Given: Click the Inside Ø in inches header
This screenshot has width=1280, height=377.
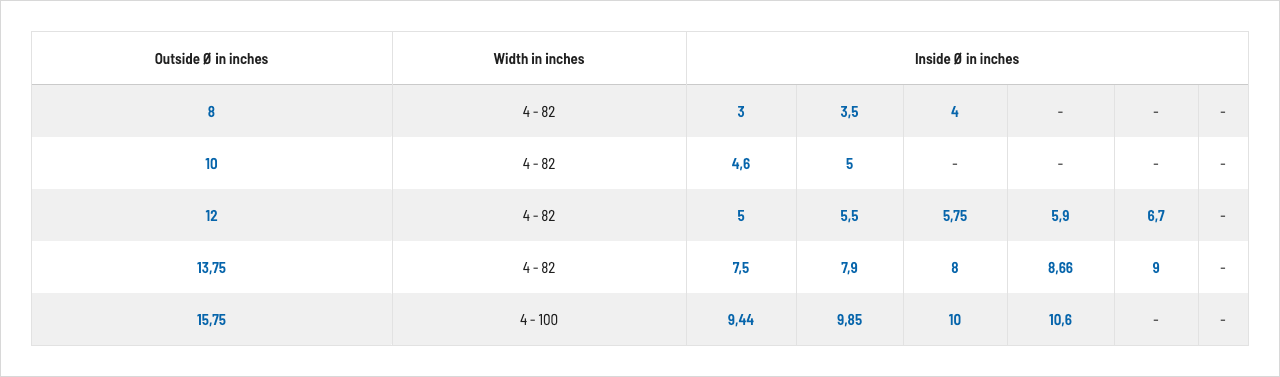Looking at the screenshot, I should pos(967,59).
